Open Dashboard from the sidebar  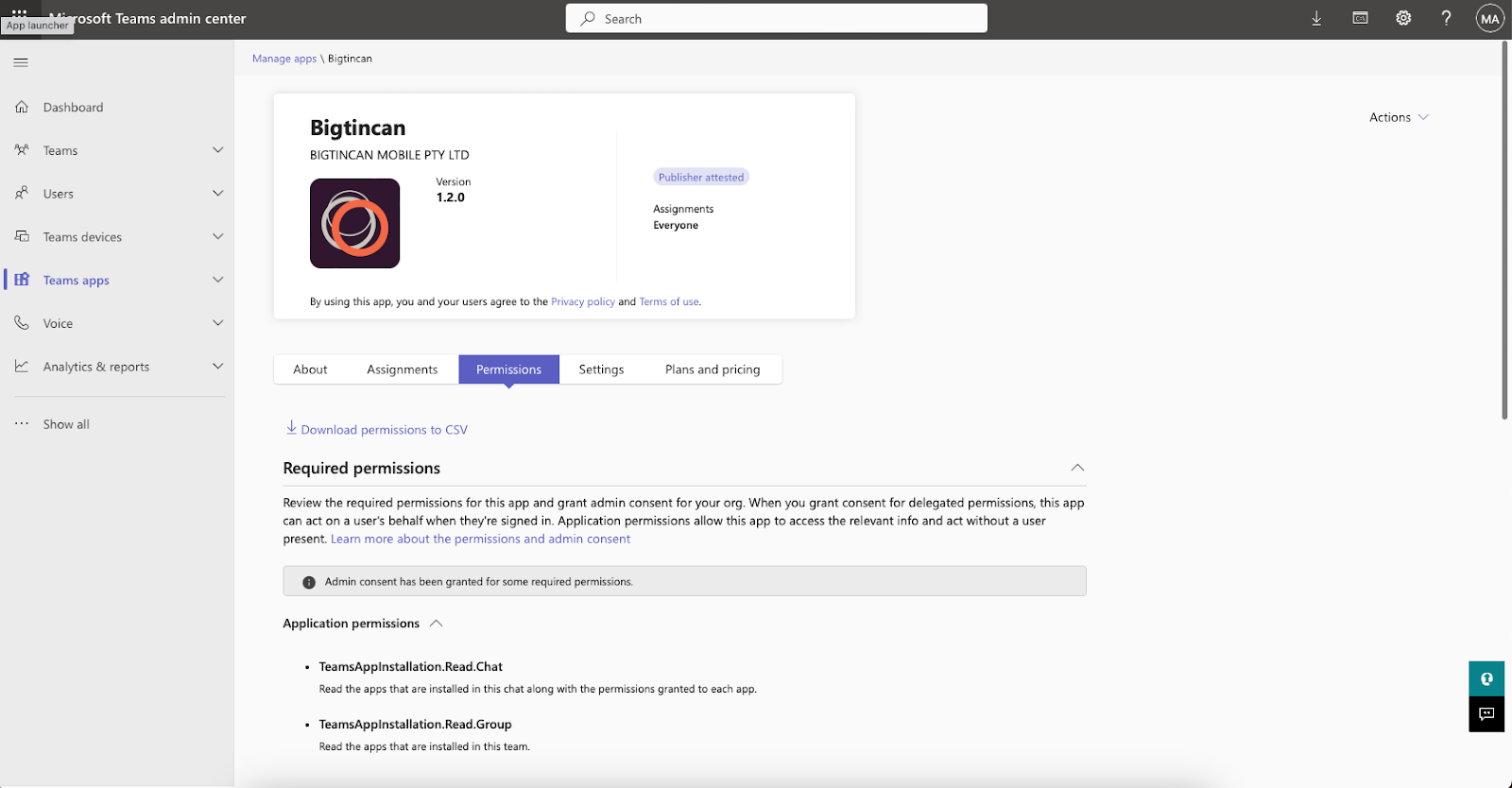pyautogui.click(x=73, y=108)
